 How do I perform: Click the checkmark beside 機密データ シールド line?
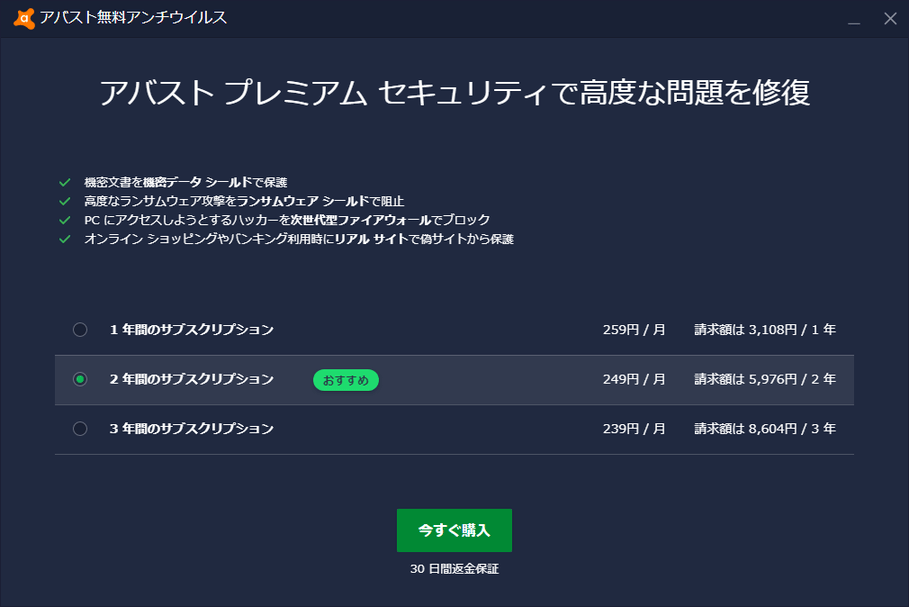pyautogui.click(x=65, y=183)
